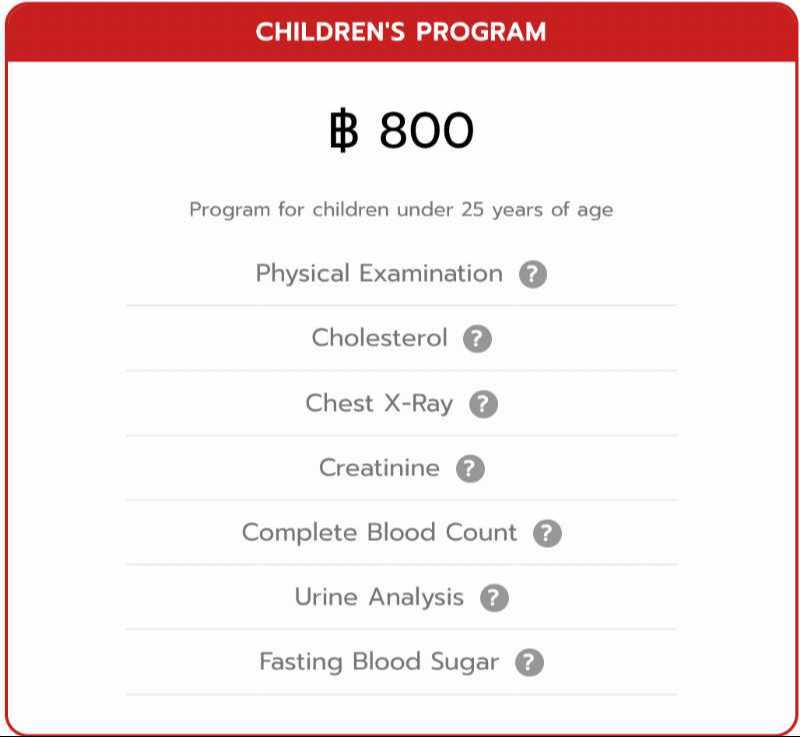Viewport: 800px width, 737px height.
Task: Select the Fasting Blood Sugar label
Action: (x=379, y=662)
